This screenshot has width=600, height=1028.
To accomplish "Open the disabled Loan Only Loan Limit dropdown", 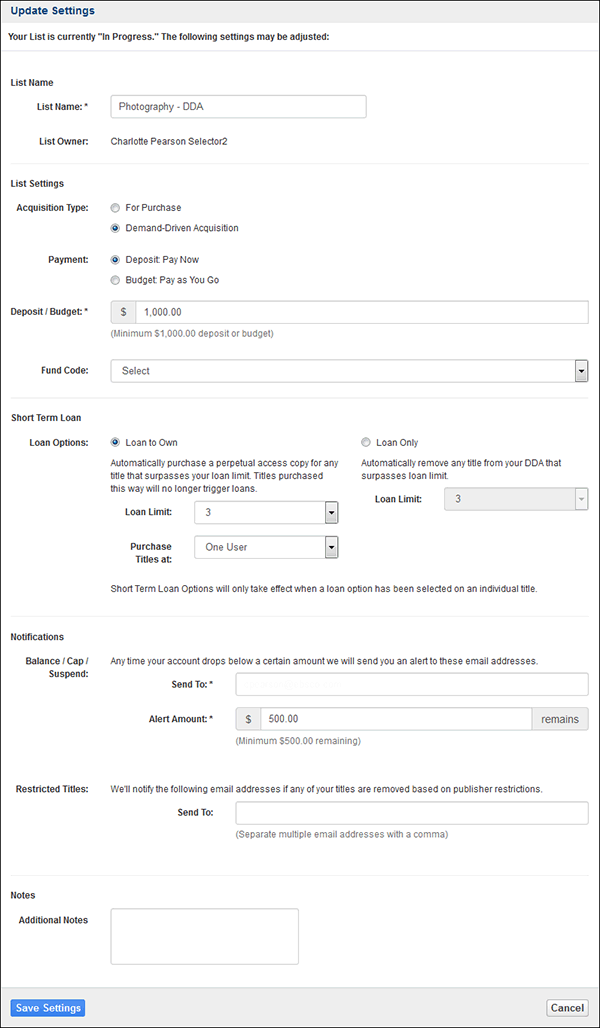I will [516, 499].
